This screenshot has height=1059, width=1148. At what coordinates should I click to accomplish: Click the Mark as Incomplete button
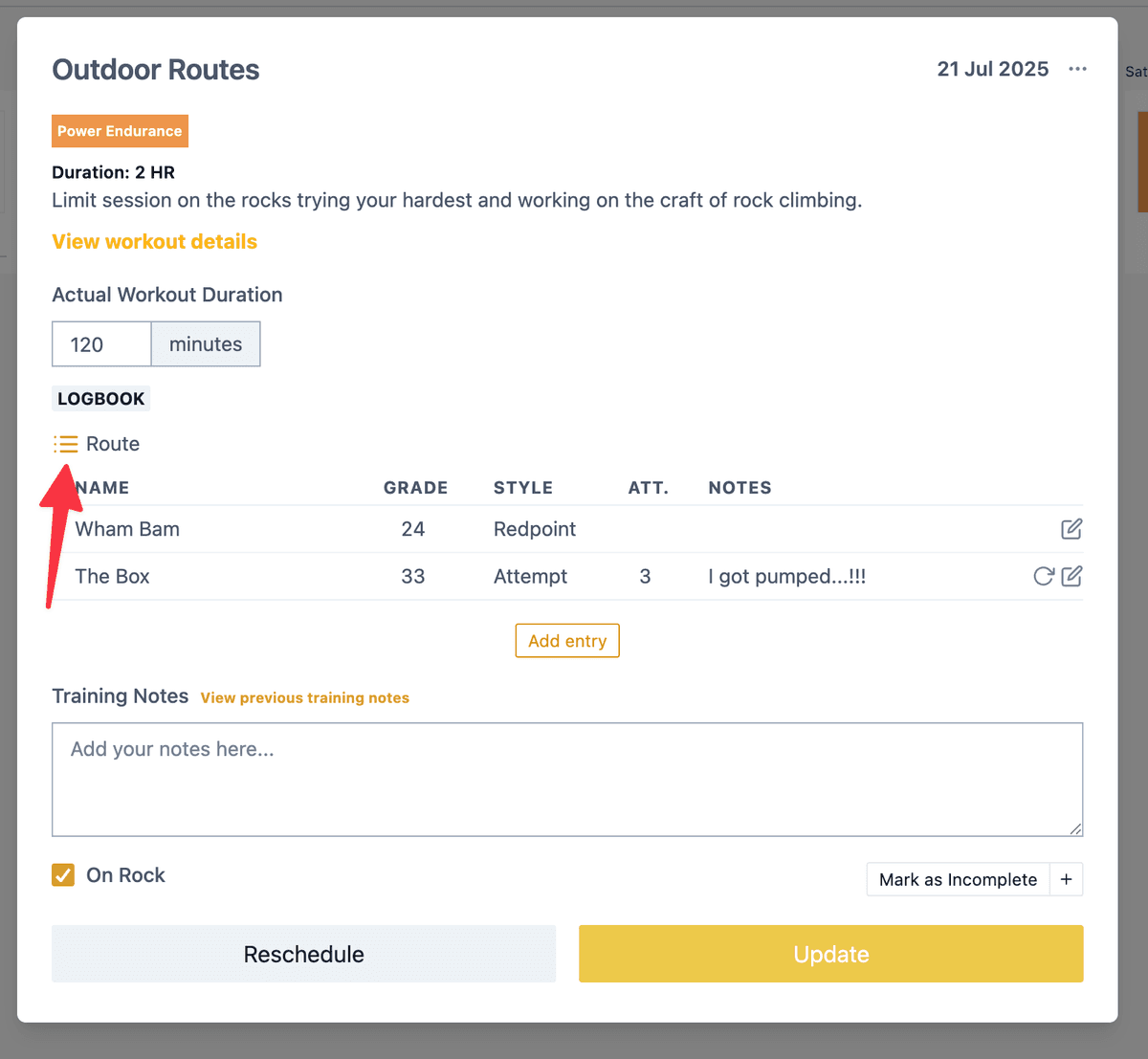[x=958, y=879]
